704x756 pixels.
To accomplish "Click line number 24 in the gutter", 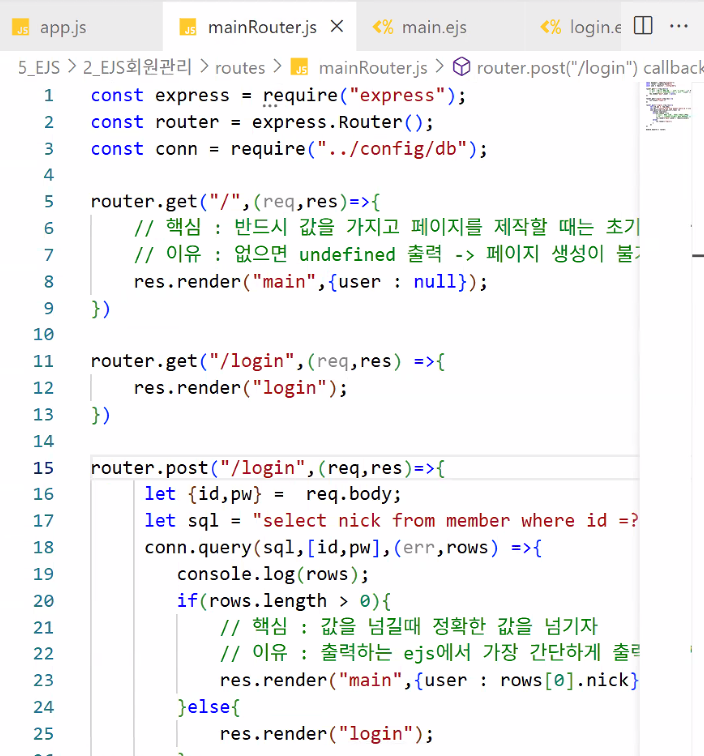I will 43,707.
